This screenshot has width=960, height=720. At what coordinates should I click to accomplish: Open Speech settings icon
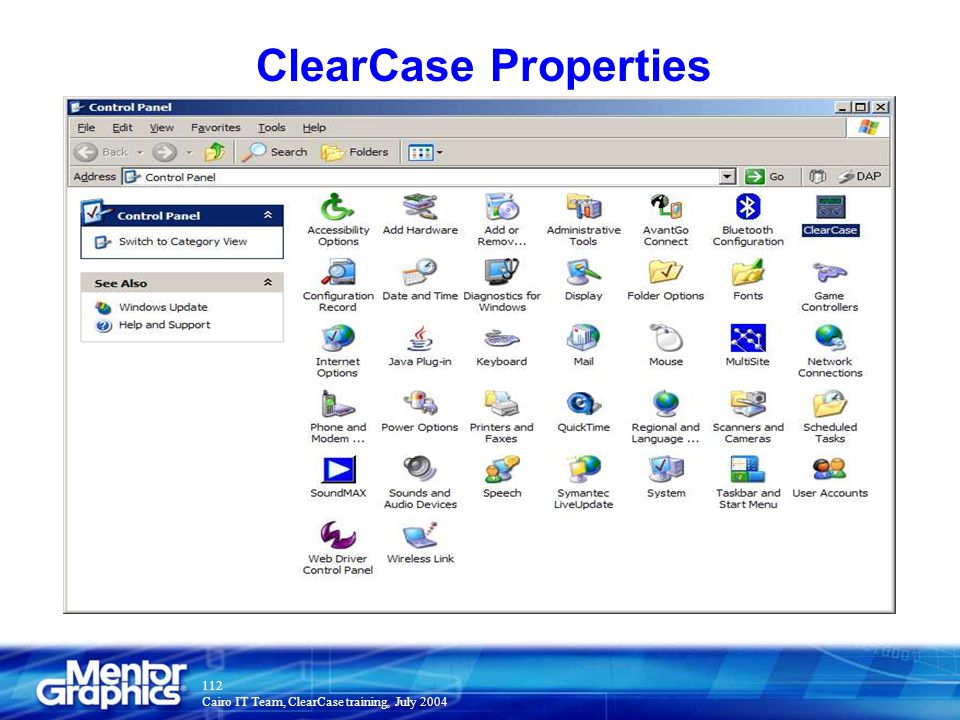tap(501, 470)
